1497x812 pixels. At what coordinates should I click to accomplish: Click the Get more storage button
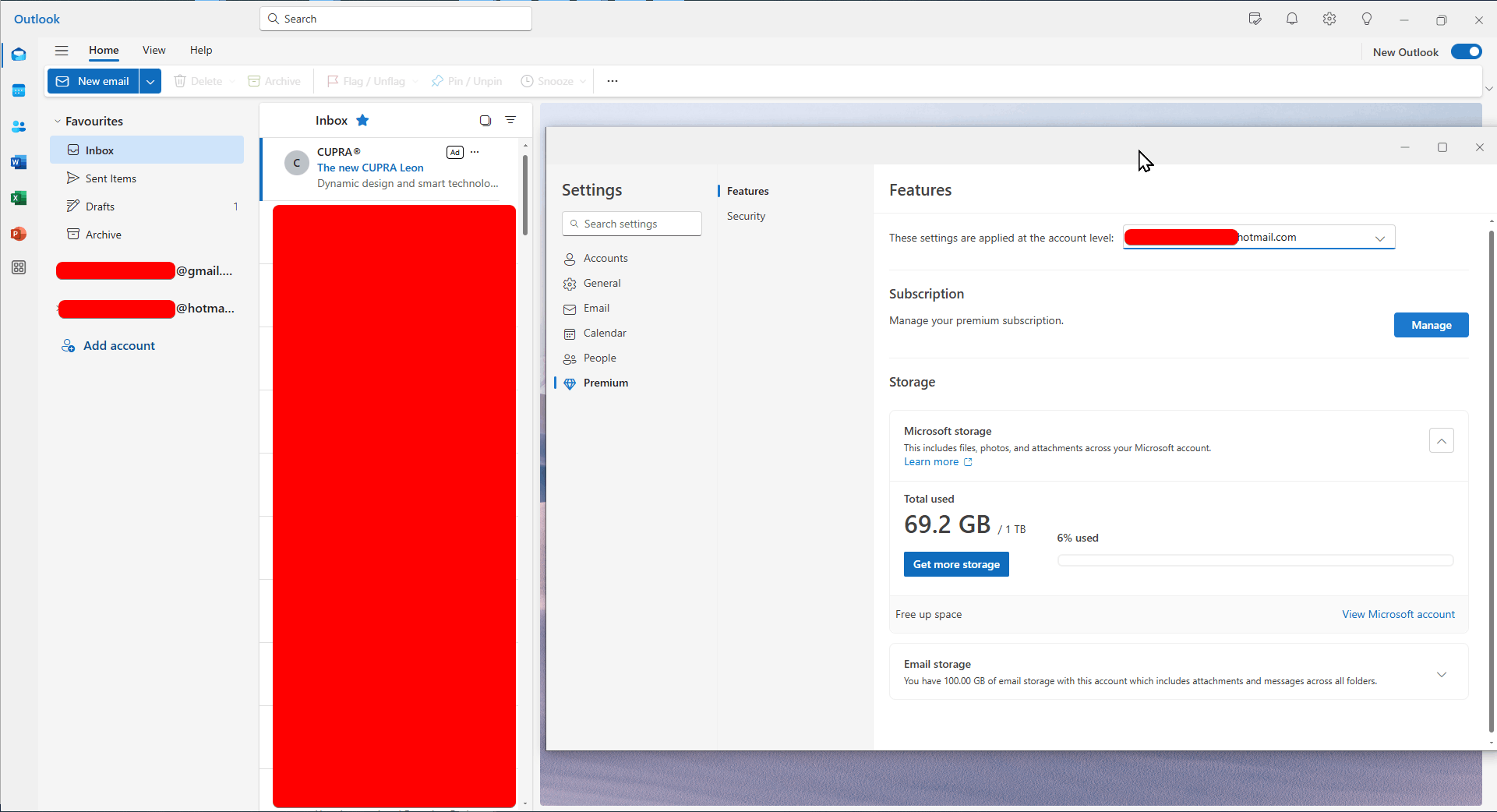956,564
